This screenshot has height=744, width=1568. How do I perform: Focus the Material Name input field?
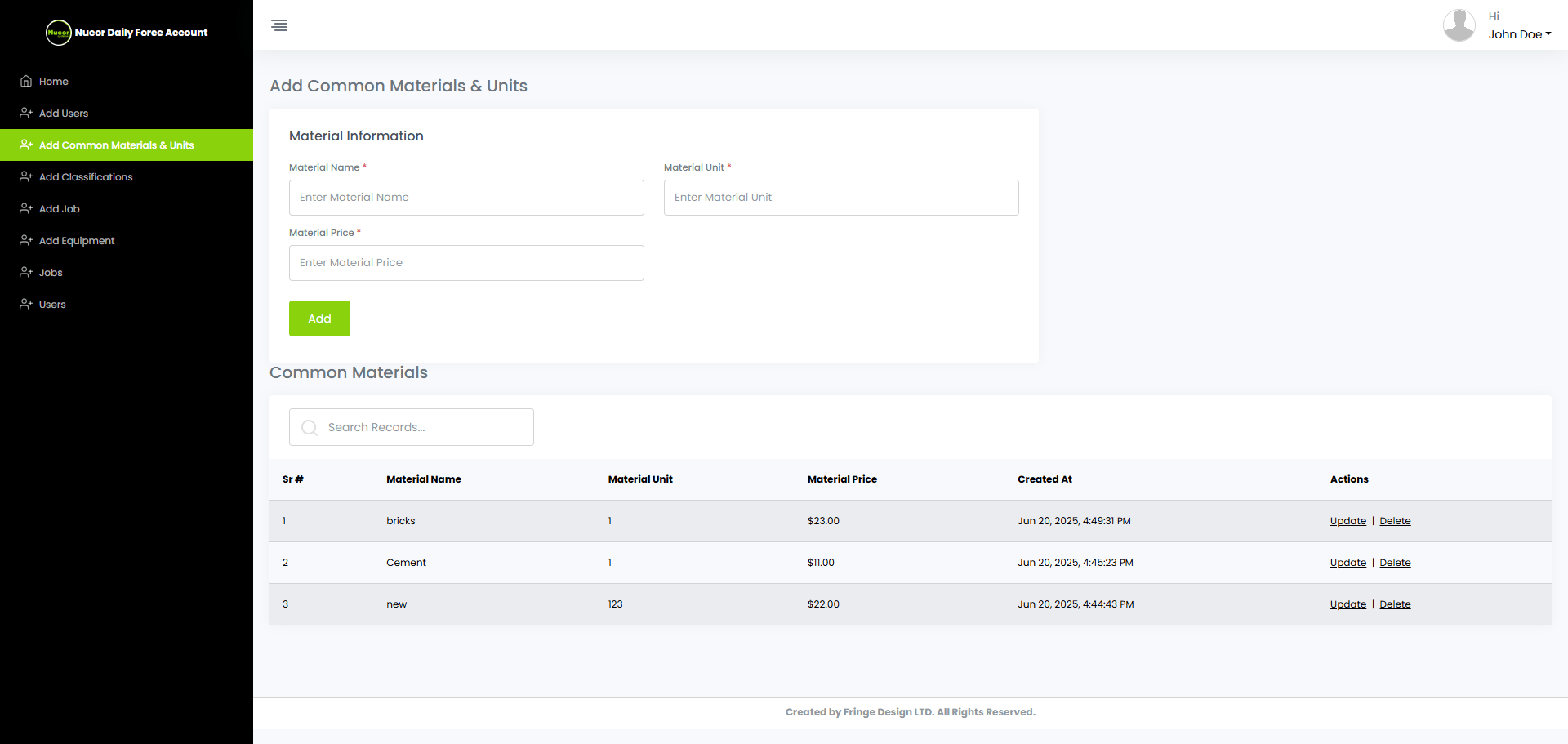click(466, 198)
